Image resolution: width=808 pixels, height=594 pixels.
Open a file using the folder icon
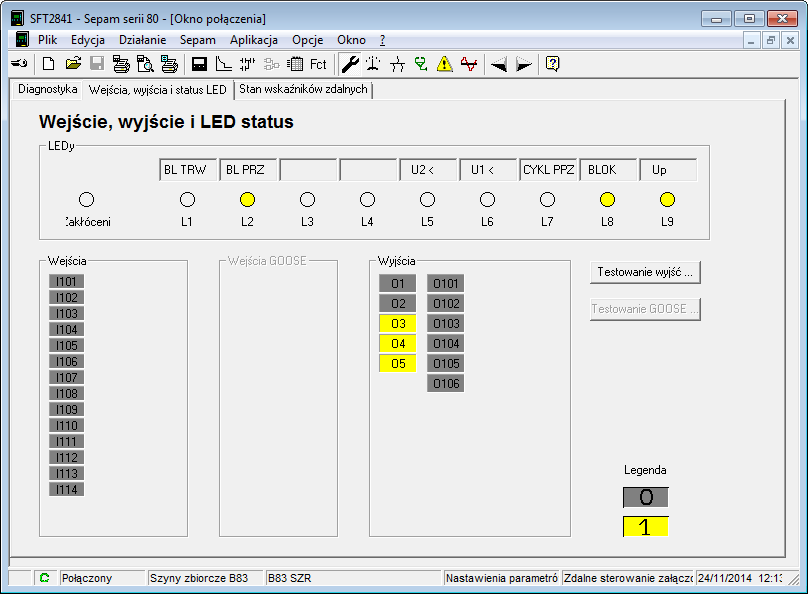point(73,64)
